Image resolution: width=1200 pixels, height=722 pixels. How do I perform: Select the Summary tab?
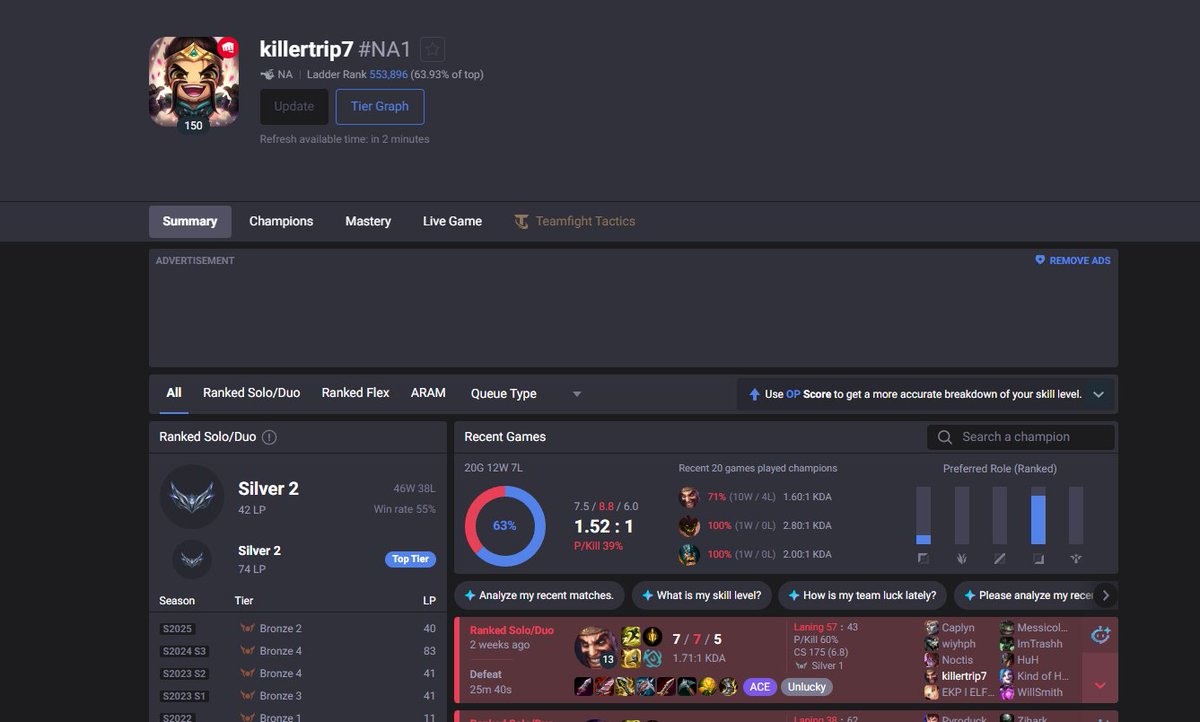tap(190, 222)
